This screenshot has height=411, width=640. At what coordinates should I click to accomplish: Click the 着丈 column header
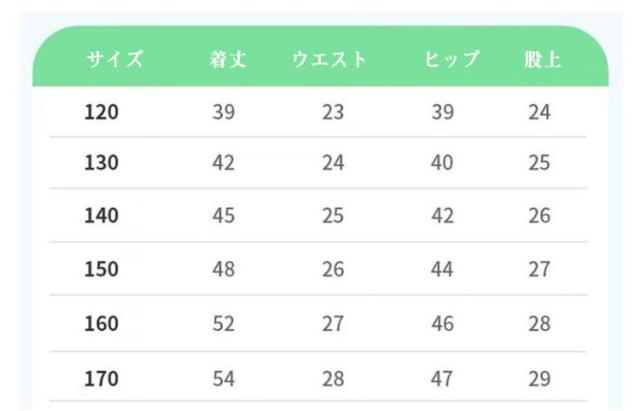[x=223, y=59]
